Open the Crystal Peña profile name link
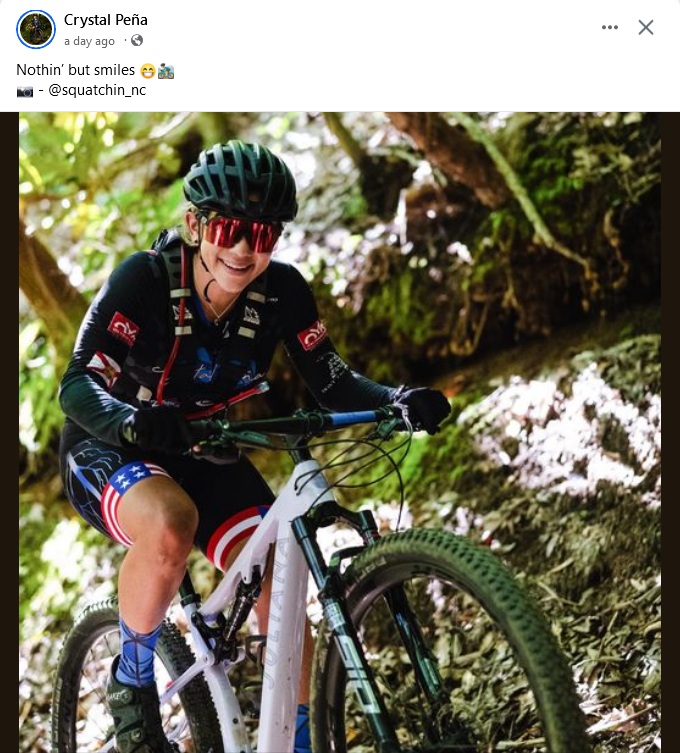Viewport: 680px width, 753px height. coord(106,20)
